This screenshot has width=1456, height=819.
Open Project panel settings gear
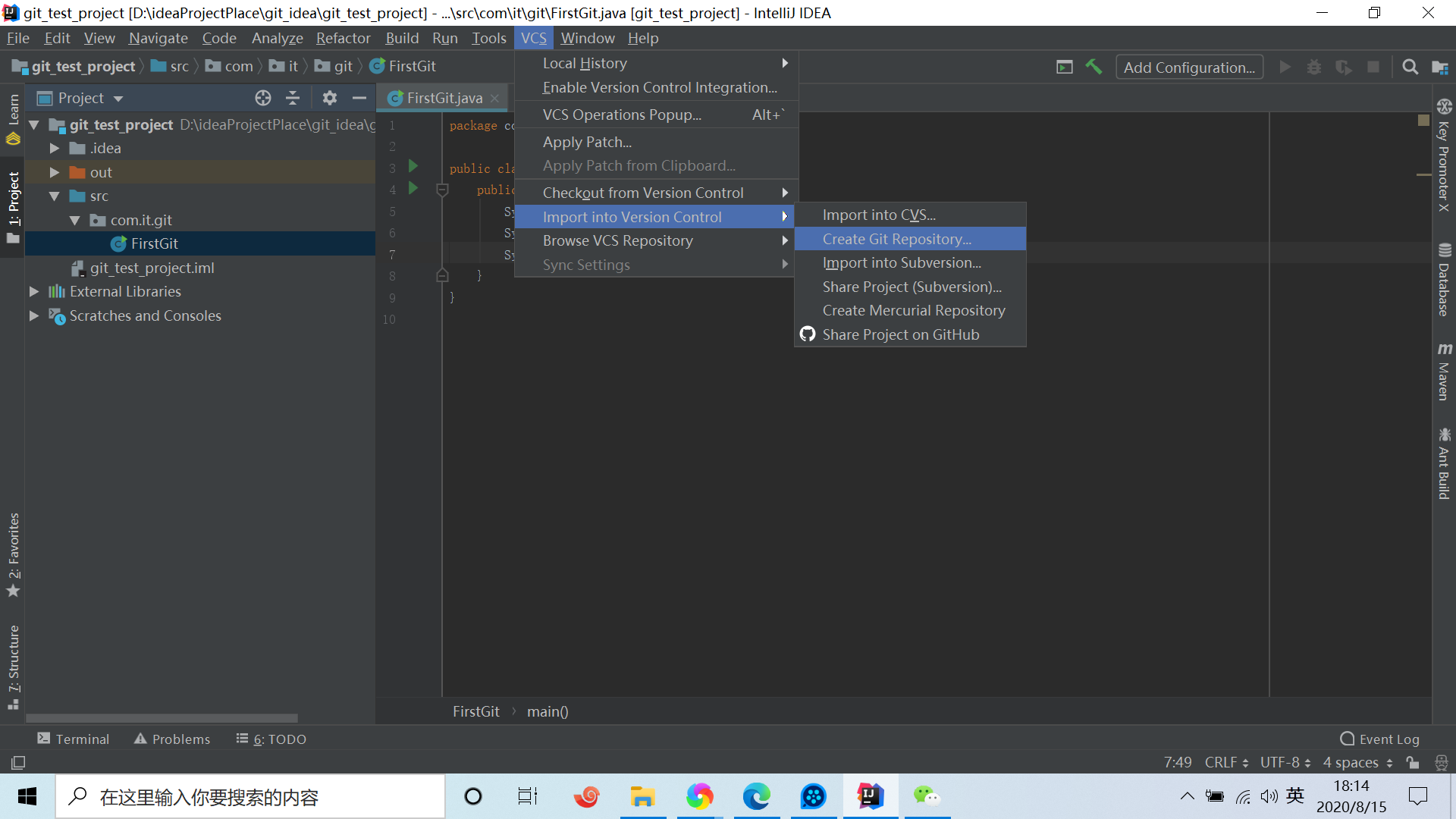click(x=329, y=98)
